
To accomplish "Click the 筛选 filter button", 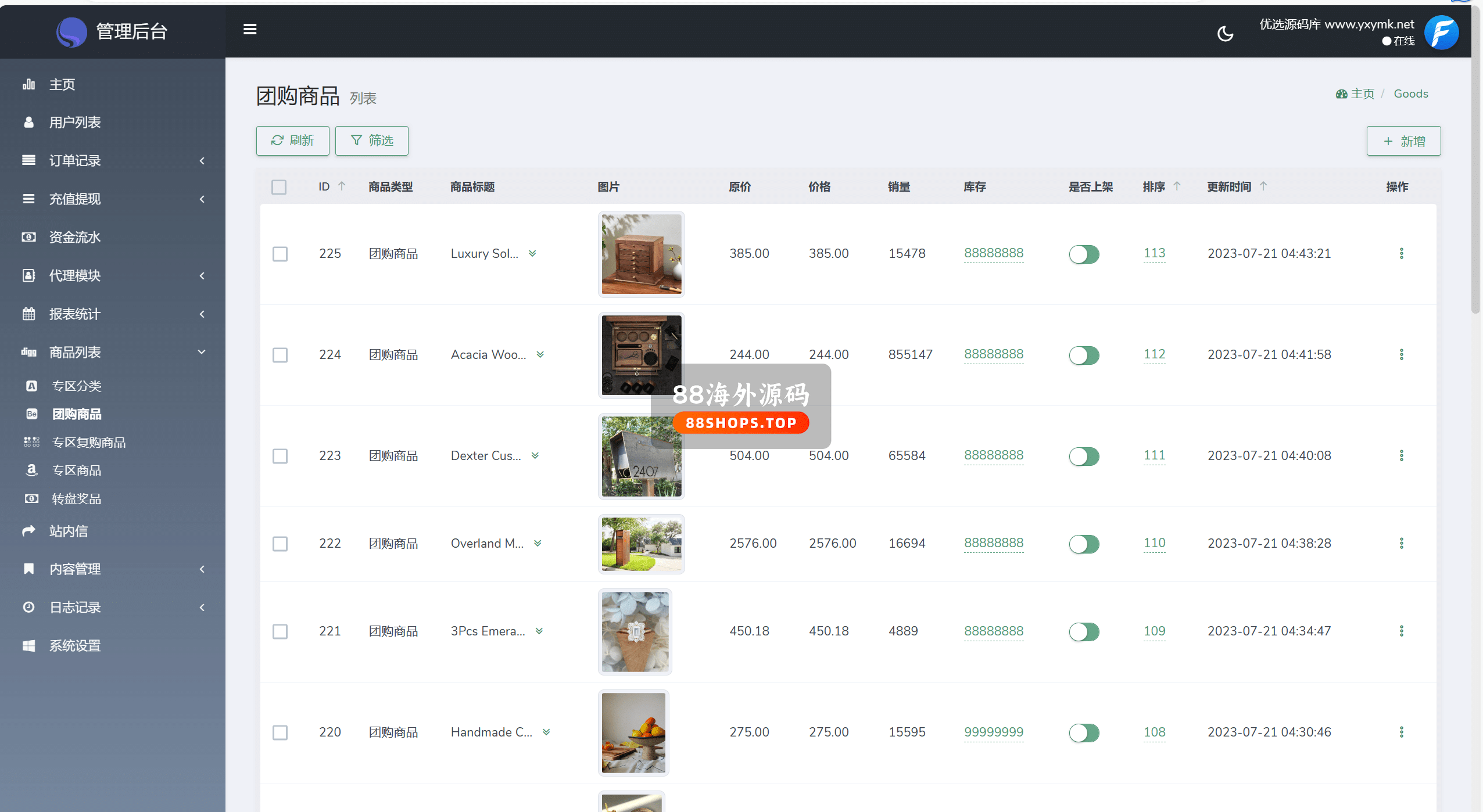I will coord(372,141).
